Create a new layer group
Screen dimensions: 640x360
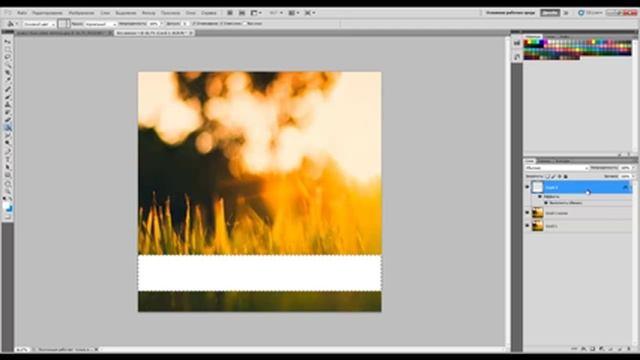pos(610,349)
